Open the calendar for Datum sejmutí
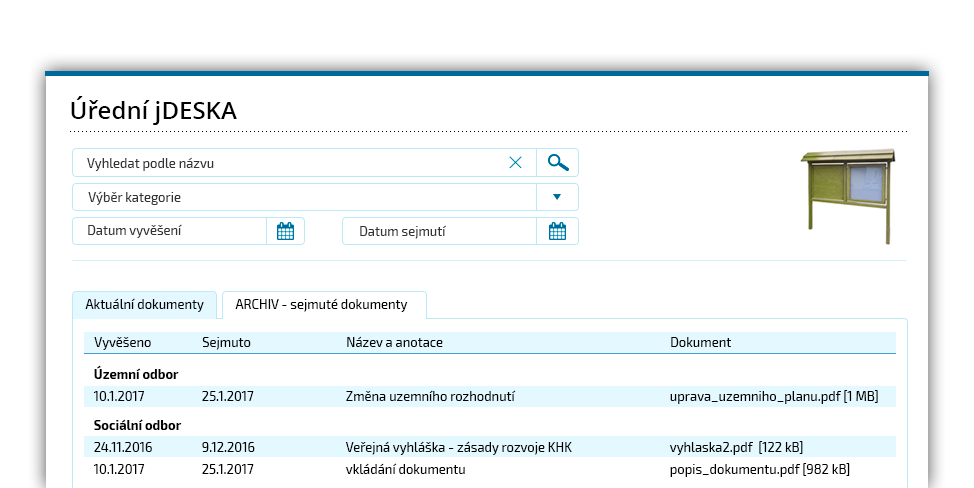Screen dimensions: 974x488 pos(557,231)
